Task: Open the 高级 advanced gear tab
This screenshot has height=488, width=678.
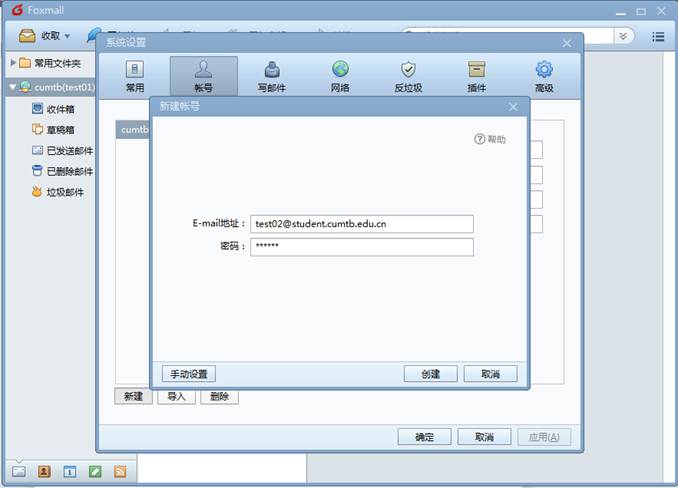Action: click(544, 77)
